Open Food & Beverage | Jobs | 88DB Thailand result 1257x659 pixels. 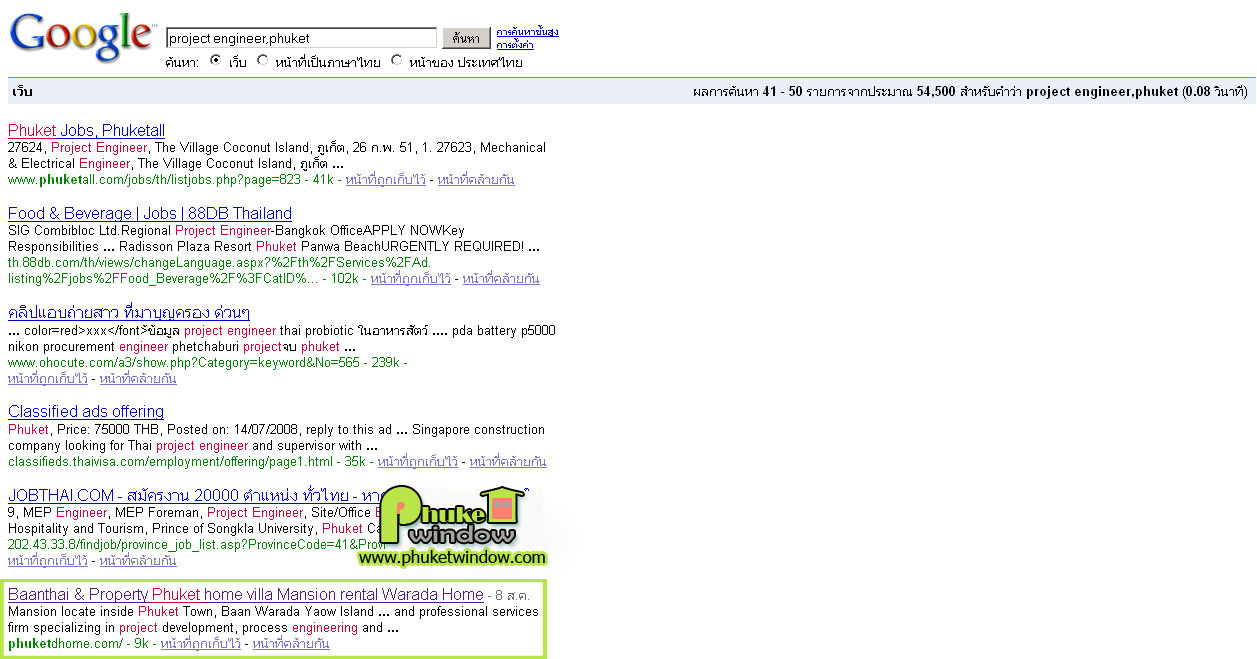150,213
